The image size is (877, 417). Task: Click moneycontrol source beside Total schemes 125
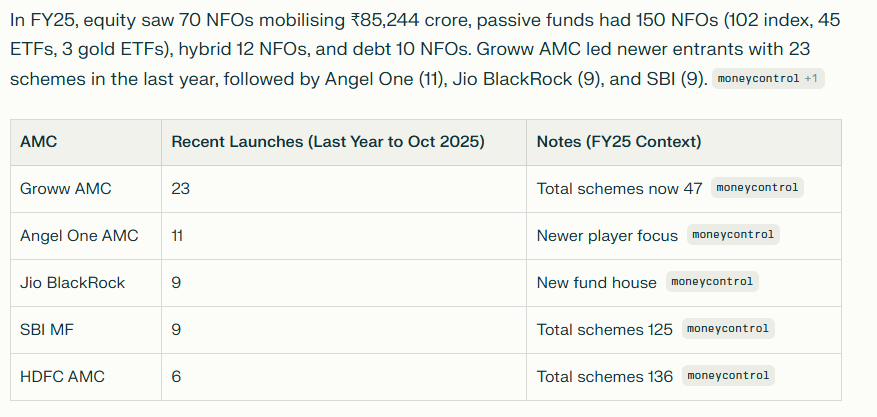click(x=728, y=329)
